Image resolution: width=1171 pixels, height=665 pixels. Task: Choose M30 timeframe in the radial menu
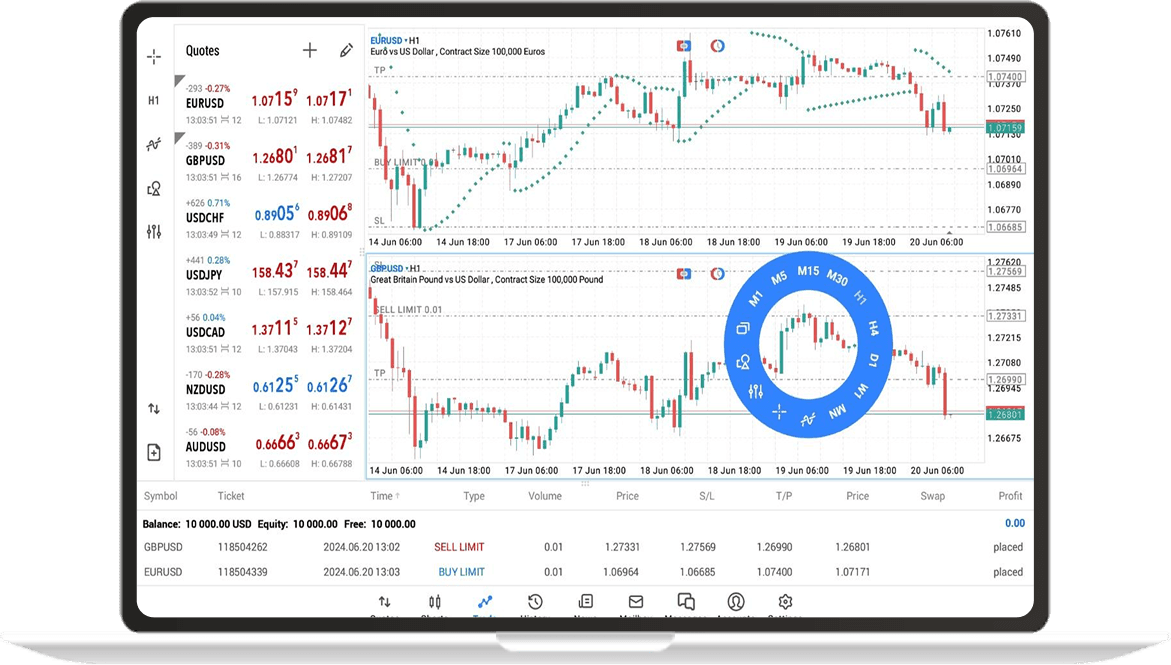[837, 279]
